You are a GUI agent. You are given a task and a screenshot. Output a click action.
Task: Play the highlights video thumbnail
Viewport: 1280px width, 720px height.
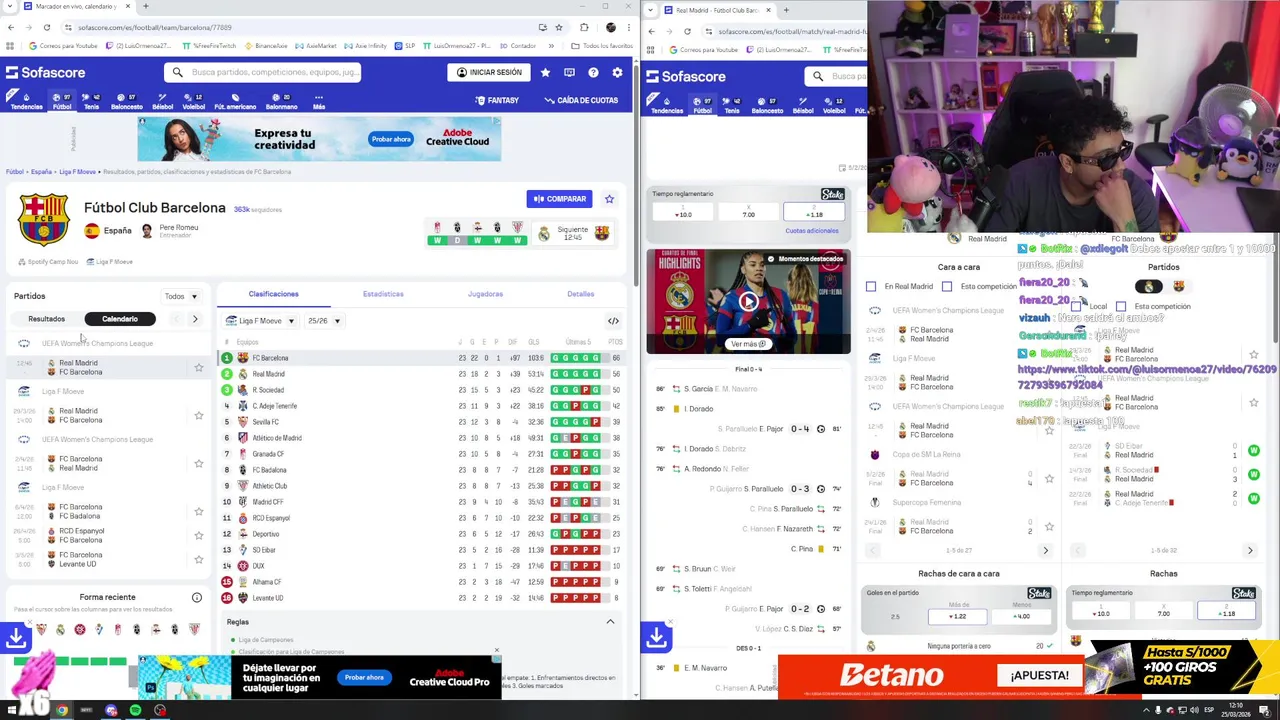748,301
